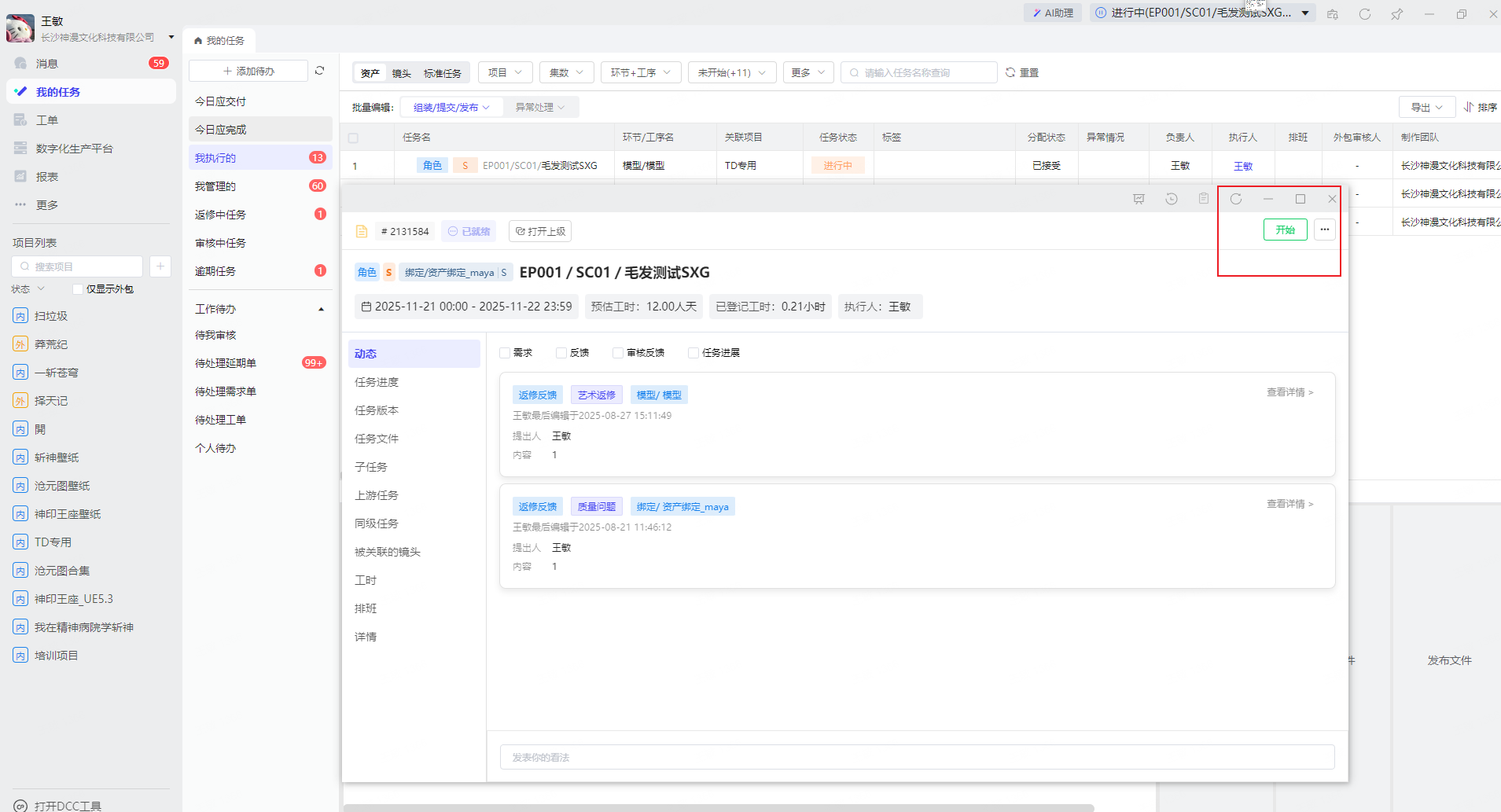This screenshot has width=1501, height=812.
Task: Switch to the 任务文件 tab
Action: click(377, 439)
